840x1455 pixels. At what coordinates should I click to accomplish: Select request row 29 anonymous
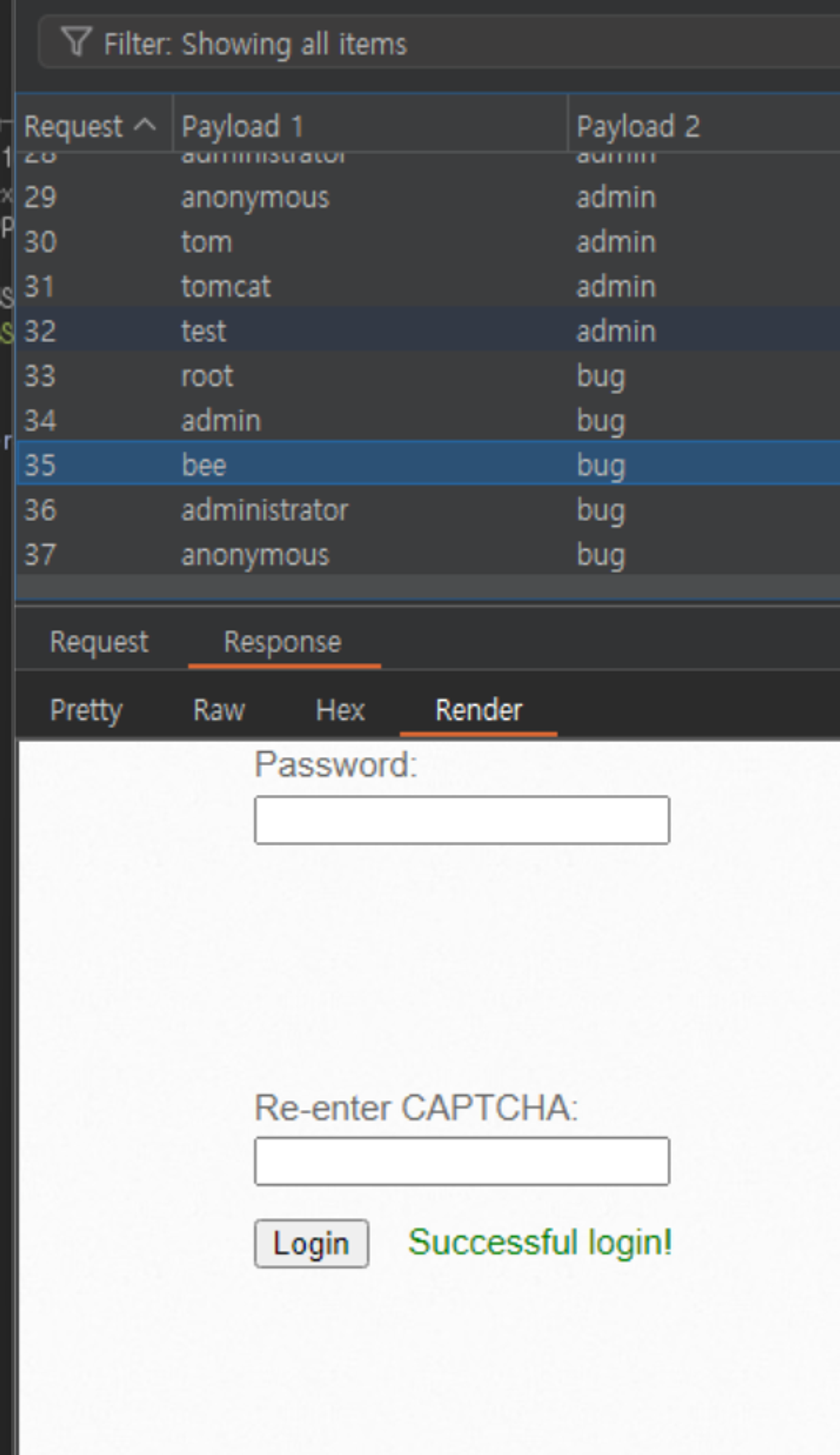click(x=428, y=197)
